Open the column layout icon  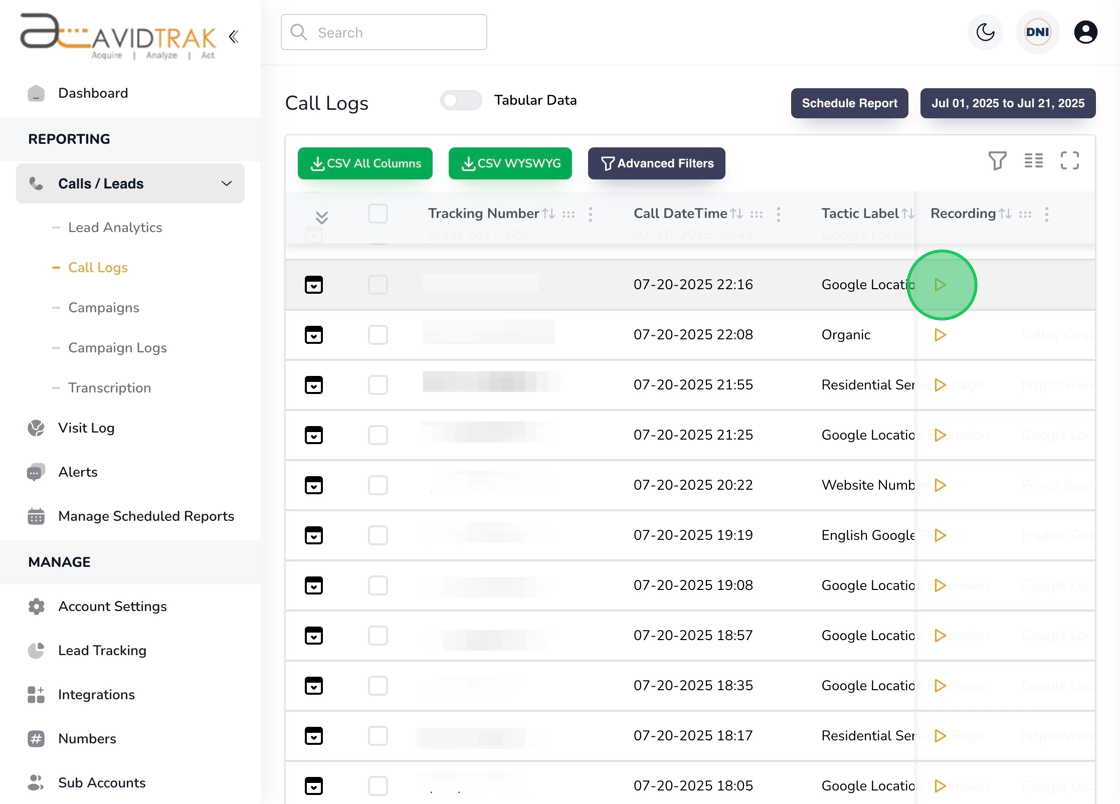tap(1034, 161)
